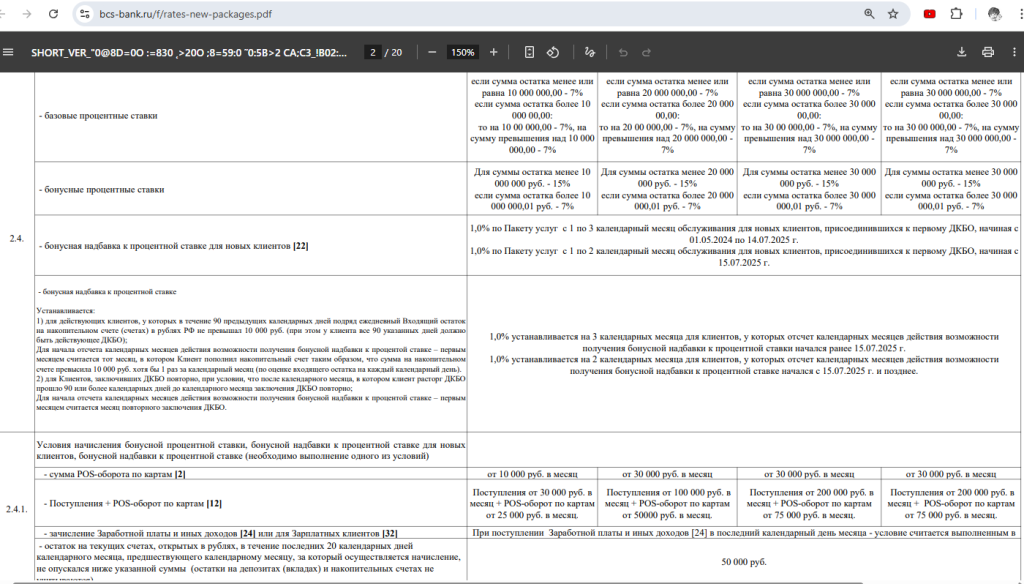
Task: Click the 150% zoom level field
Action: click(x=462, y=52)
